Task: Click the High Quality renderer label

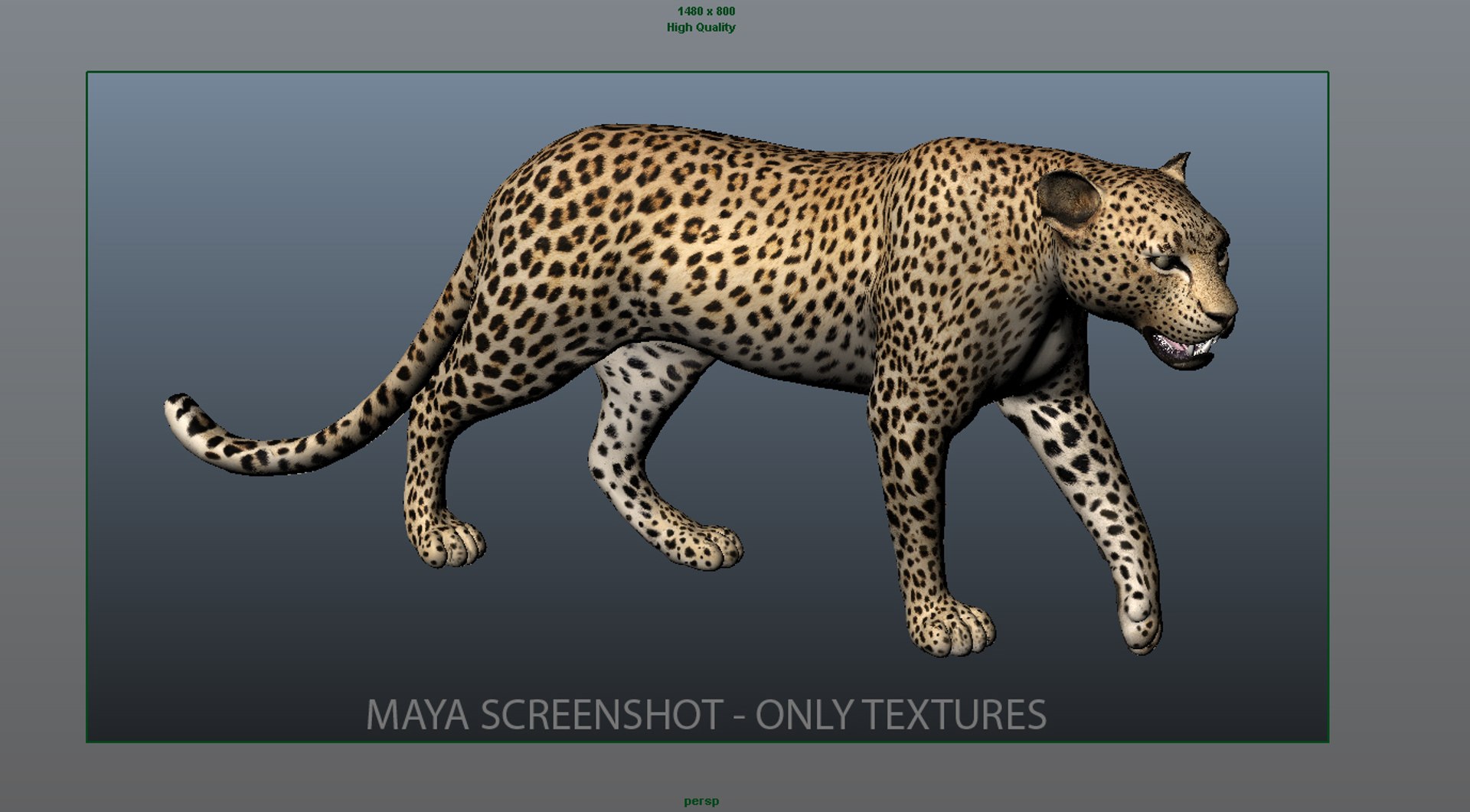Action: 701,28
